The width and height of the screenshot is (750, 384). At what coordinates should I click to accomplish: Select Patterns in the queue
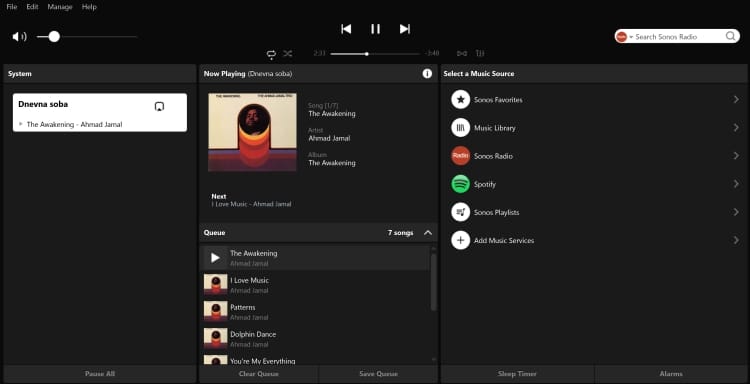pyautogui.click(x=315, y=312)
